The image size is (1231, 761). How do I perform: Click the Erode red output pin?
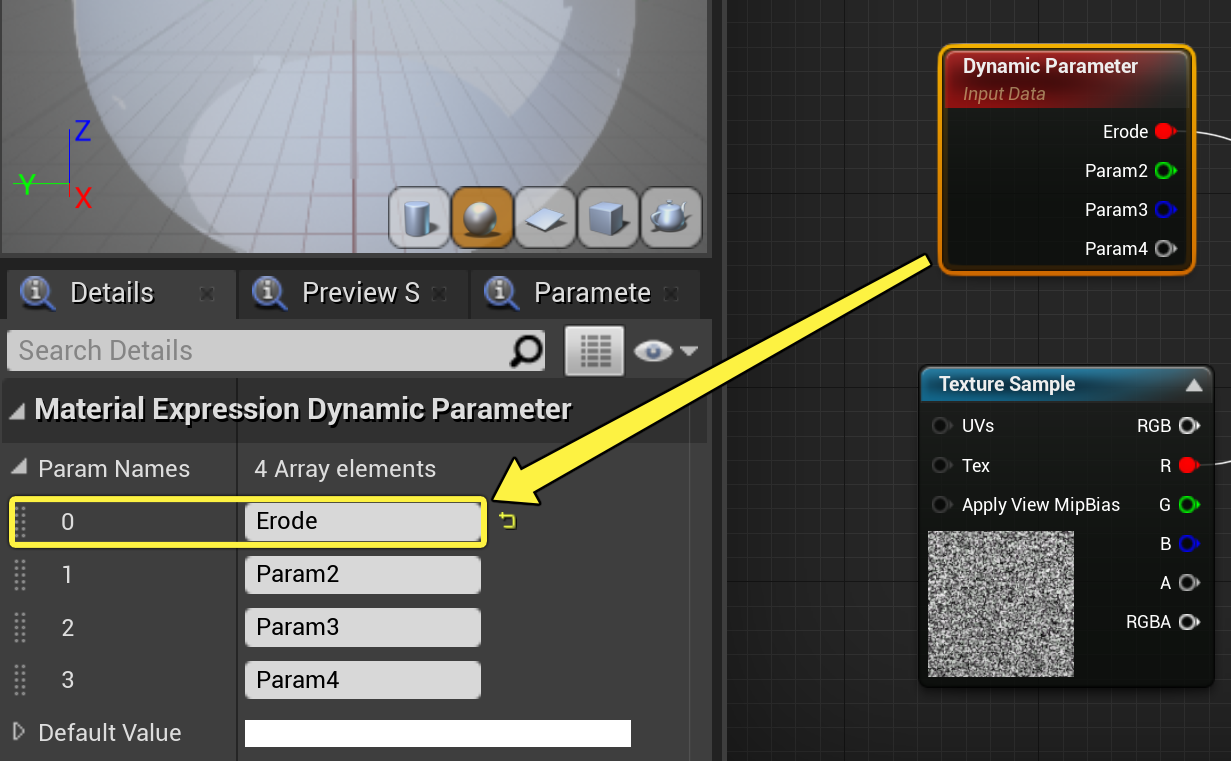[x=1164, y=131]
